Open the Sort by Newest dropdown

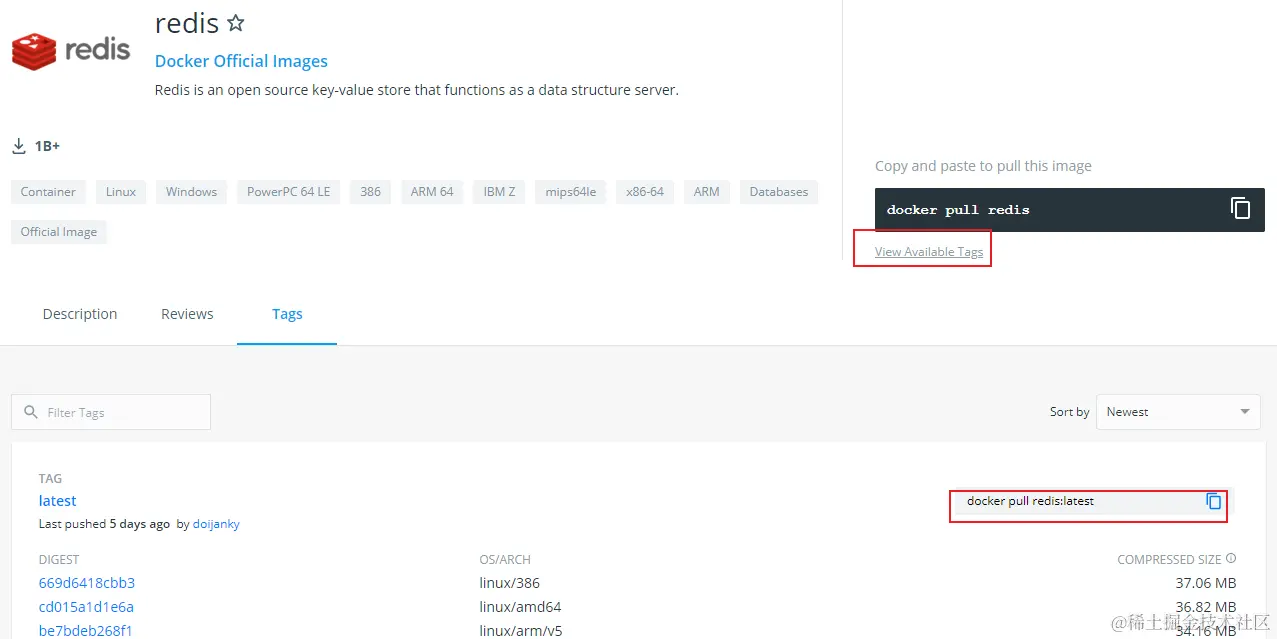point(1178,412)
